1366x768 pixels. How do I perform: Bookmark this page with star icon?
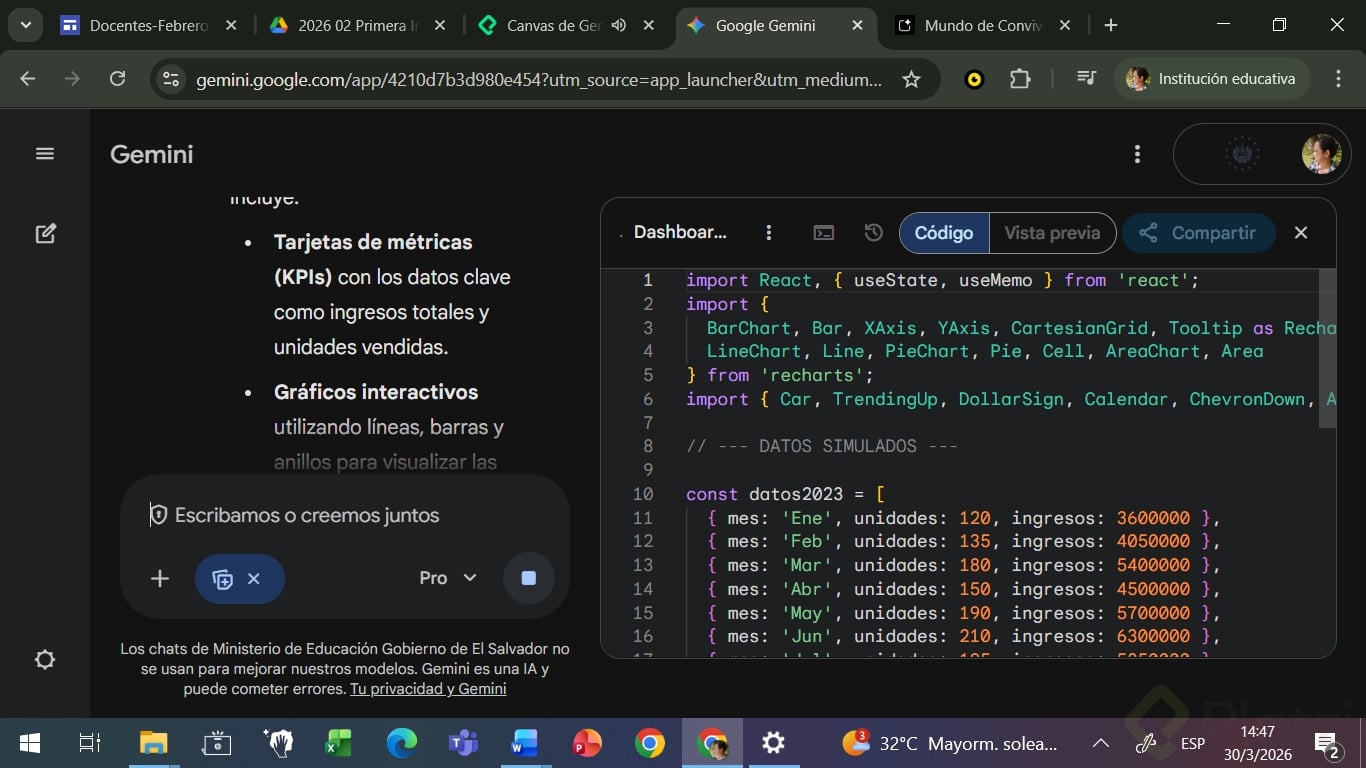911,79
